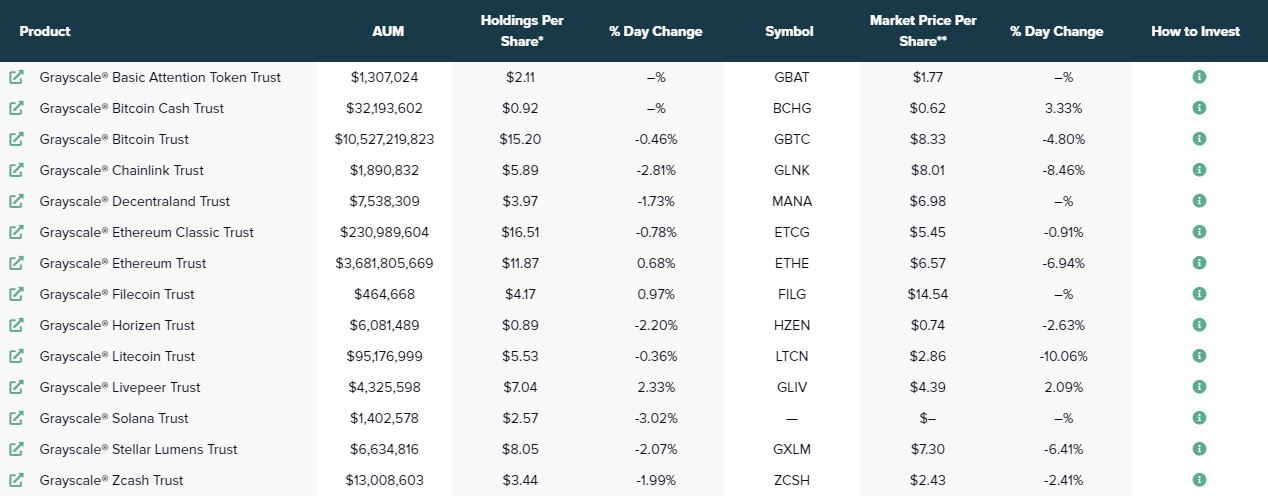Click info icon in Basic Attention Token row

[1199, 77]
